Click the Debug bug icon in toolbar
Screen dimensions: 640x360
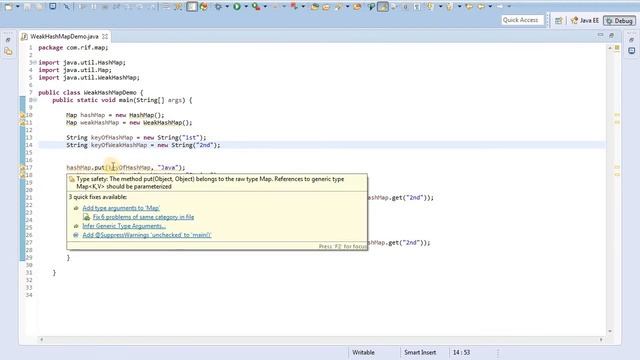218,7
